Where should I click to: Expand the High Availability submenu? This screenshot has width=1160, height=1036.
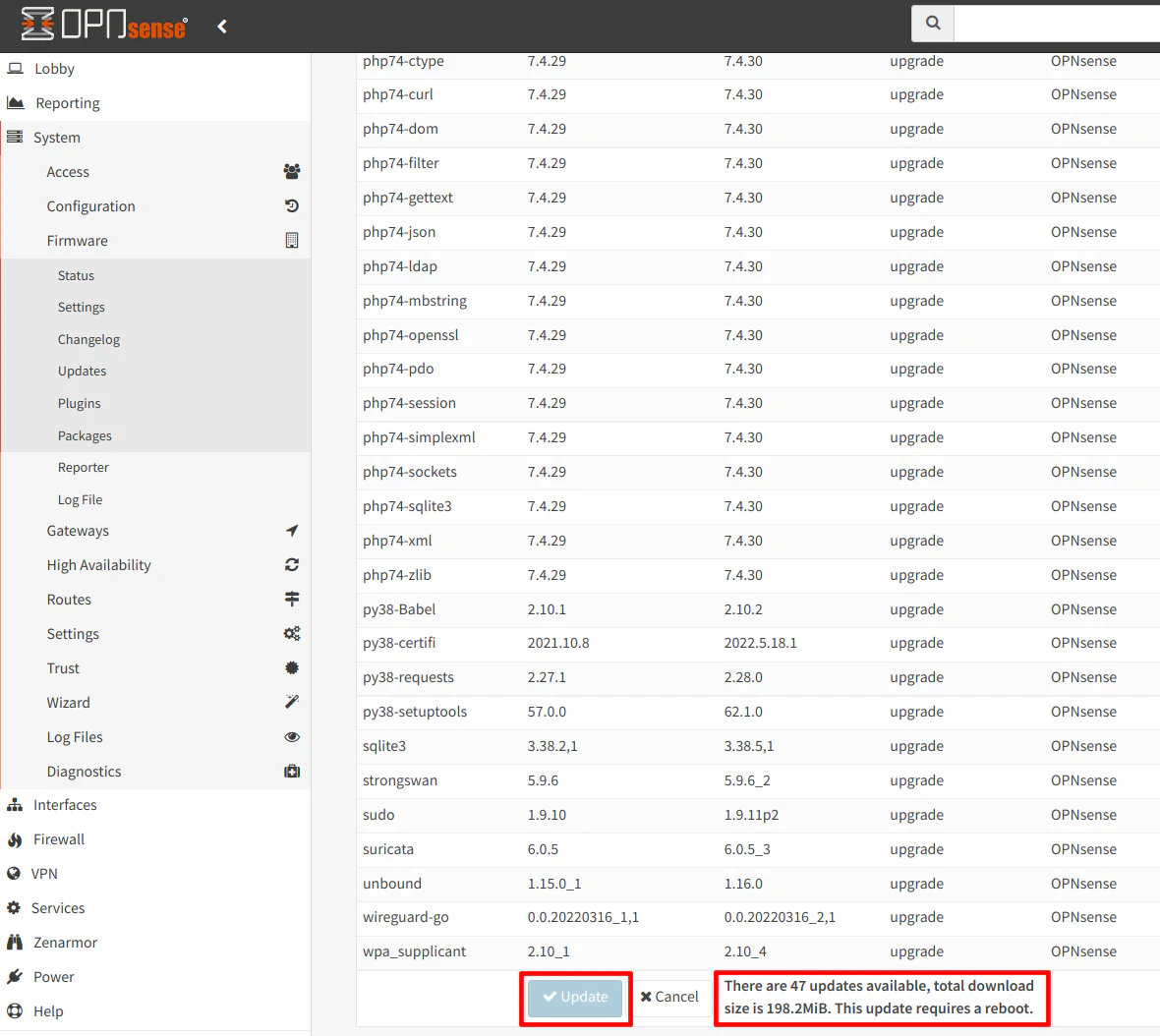click(98, 565)
